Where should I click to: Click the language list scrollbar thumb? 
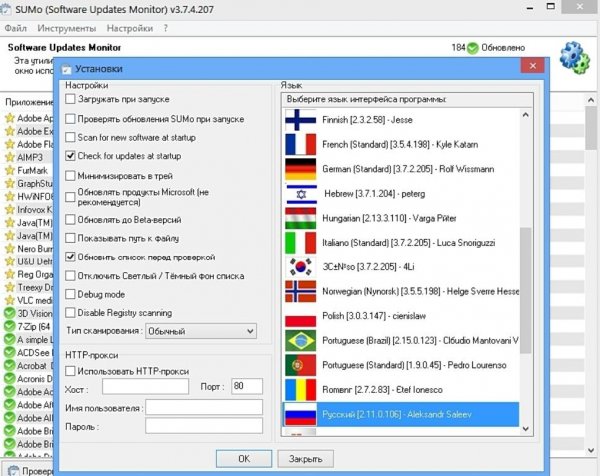coord(526,290)
